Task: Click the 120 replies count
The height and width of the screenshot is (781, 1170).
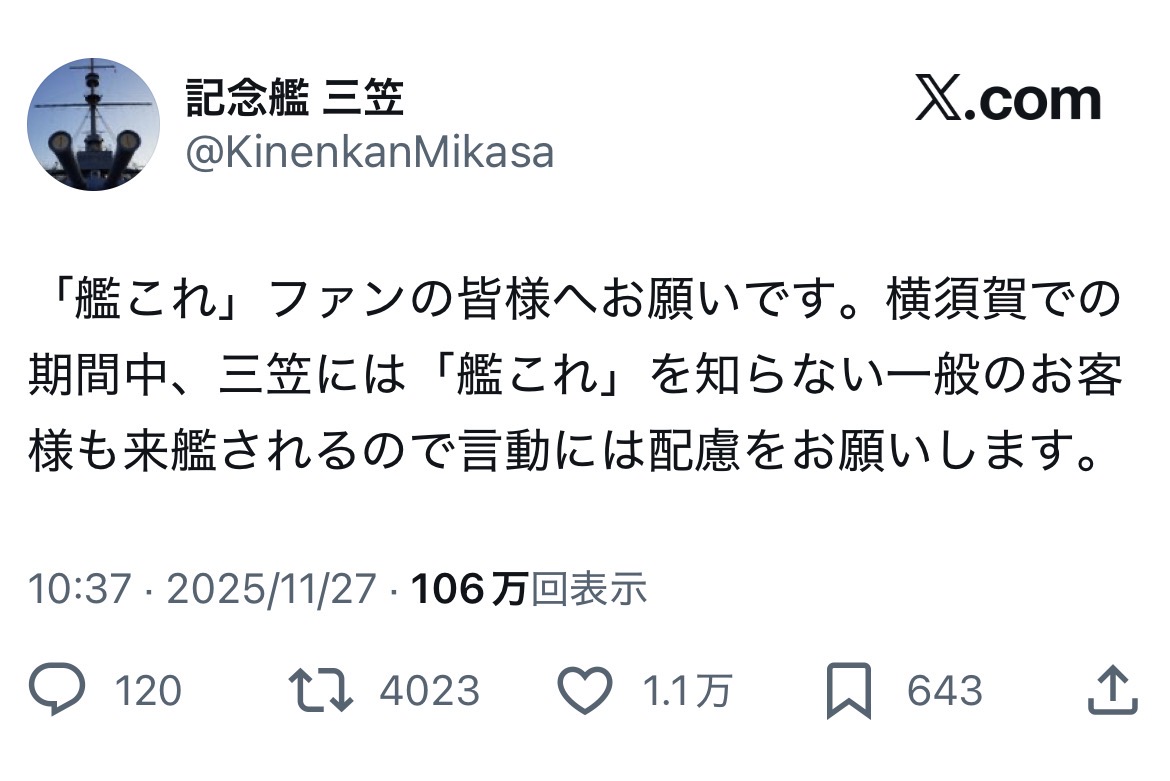Action: (x=149, y=691)
